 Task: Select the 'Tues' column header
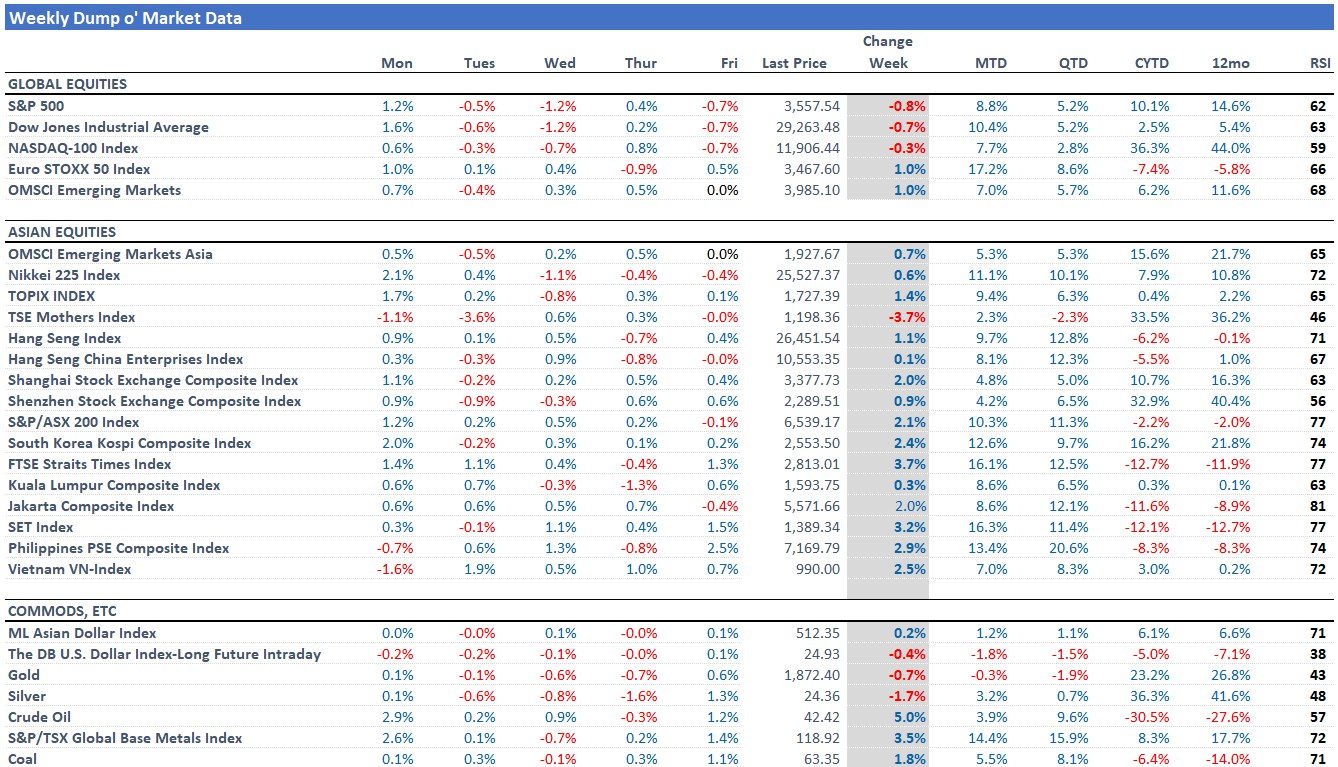click(479, 63)
